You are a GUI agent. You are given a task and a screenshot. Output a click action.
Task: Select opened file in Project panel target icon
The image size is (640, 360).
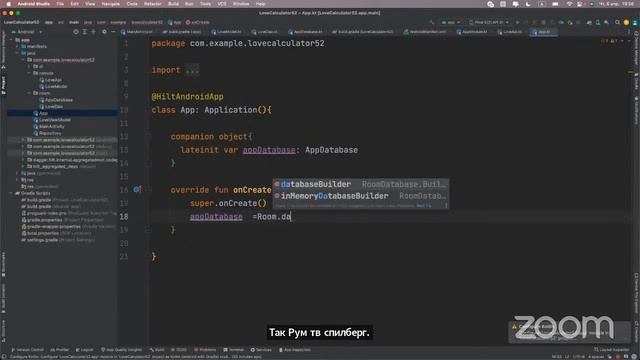[x=76, y=32]
